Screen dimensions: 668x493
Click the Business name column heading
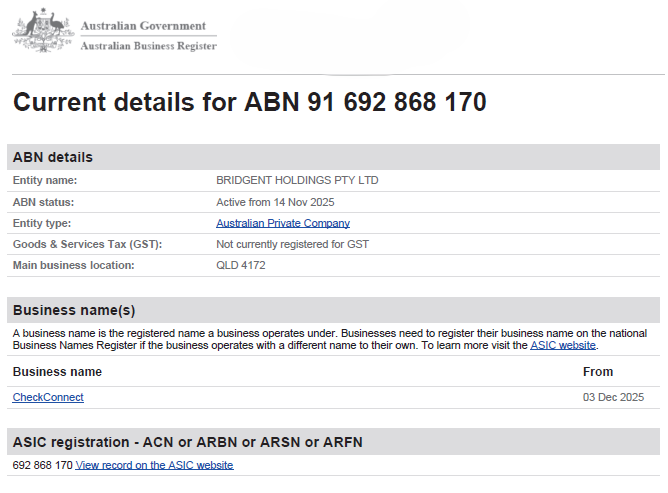coord(57,372)
